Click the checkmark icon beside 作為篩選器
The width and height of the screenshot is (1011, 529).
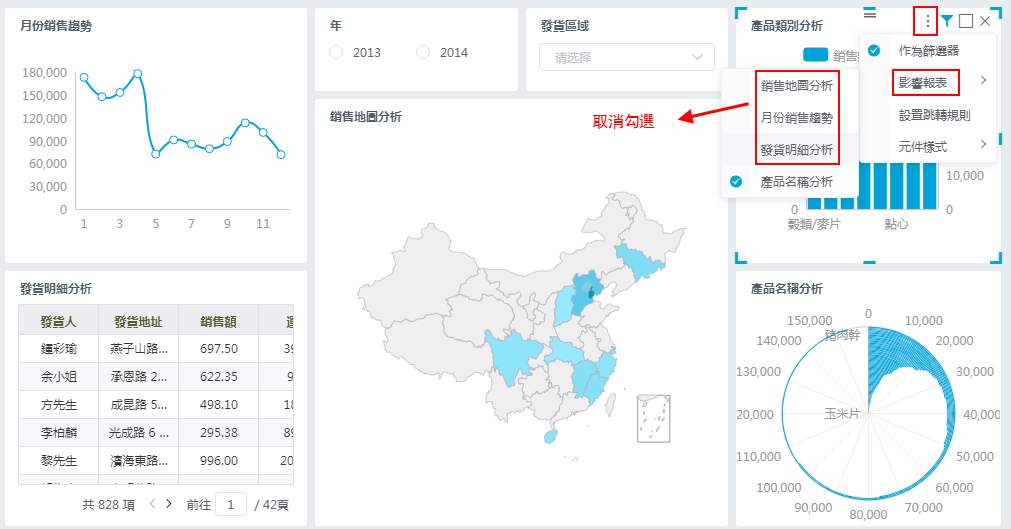click(874, 50)
